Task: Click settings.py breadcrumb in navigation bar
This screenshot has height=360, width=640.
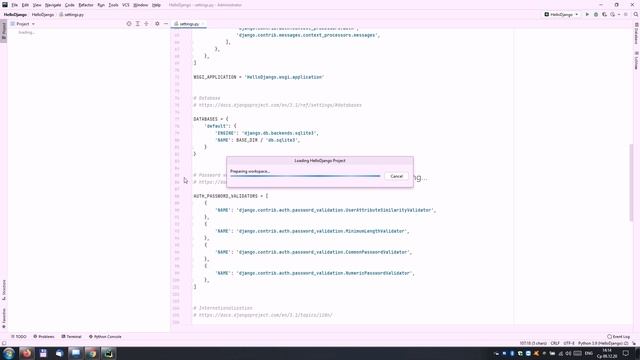Action: [71, 15]
